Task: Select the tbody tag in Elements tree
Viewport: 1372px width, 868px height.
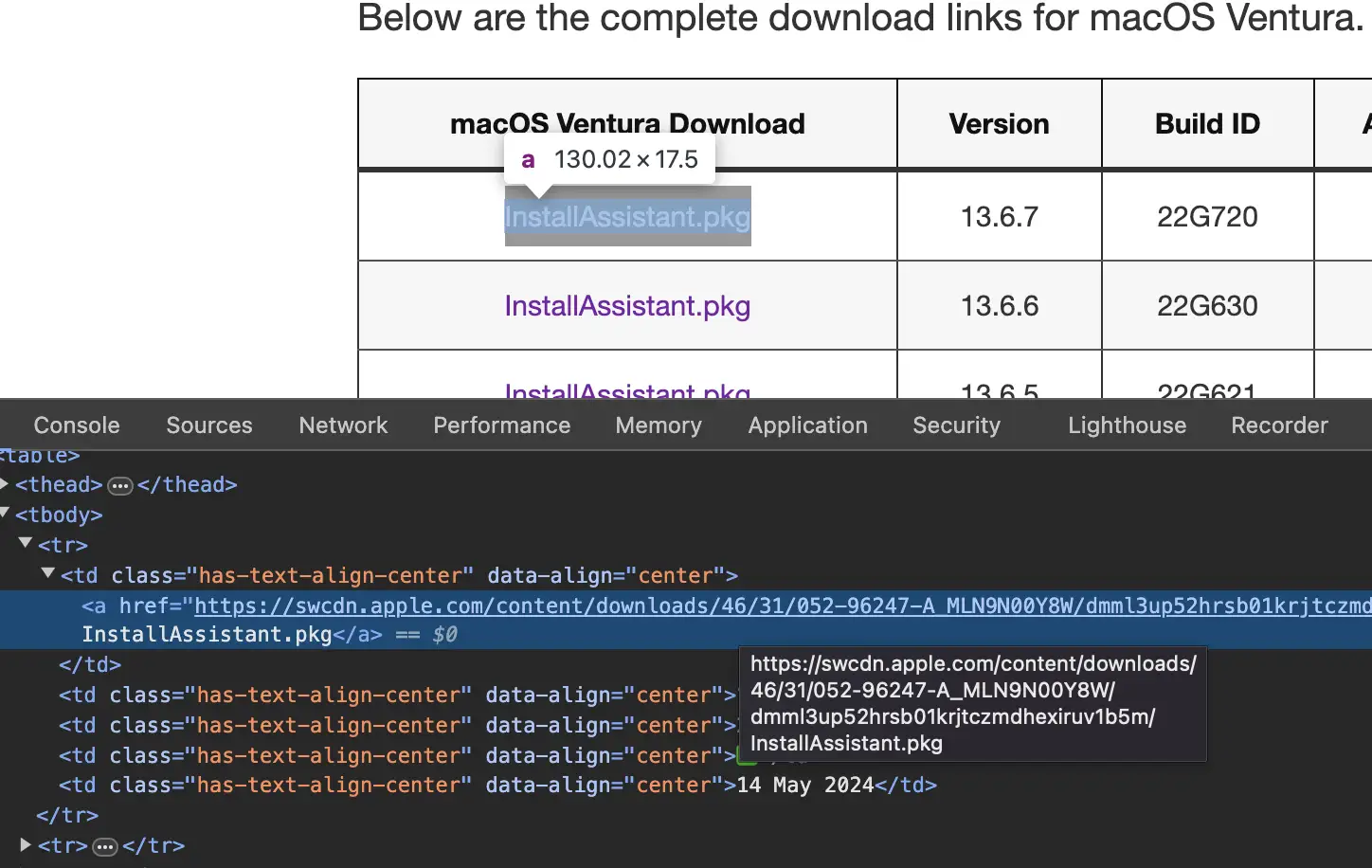Action: click(59, 515)
